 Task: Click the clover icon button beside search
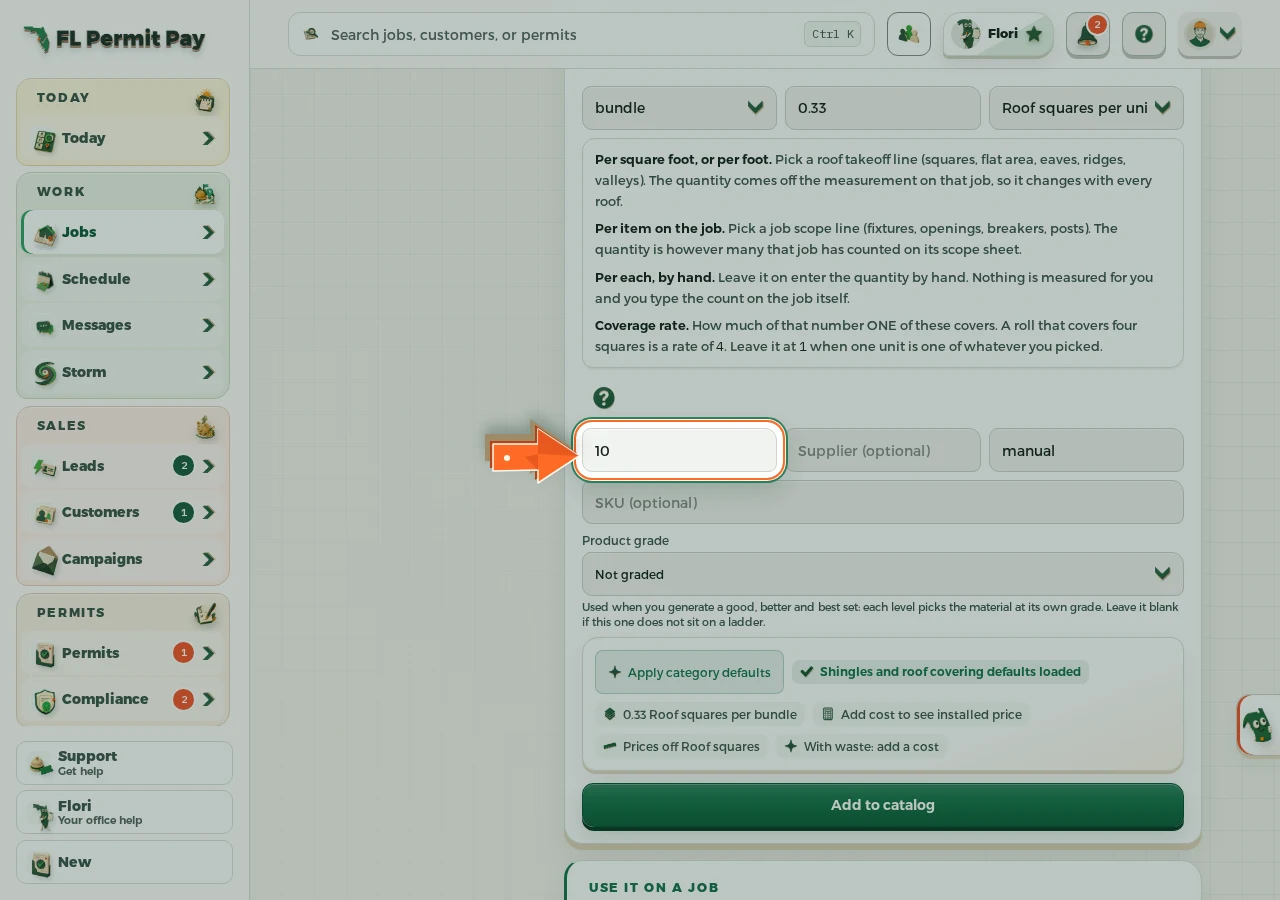pyautogui.click(x=909, y=35)
